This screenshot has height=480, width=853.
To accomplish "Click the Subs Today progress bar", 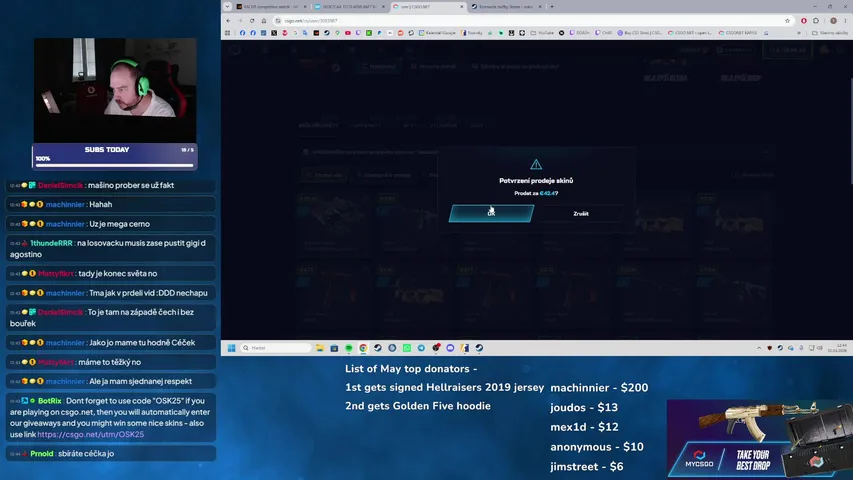I will [x=114, y=165].
